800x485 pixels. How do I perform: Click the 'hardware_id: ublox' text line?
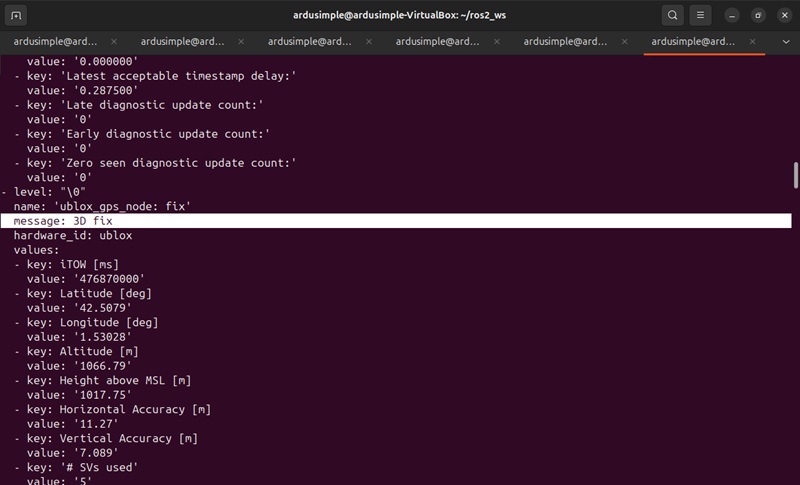(72, 236)
